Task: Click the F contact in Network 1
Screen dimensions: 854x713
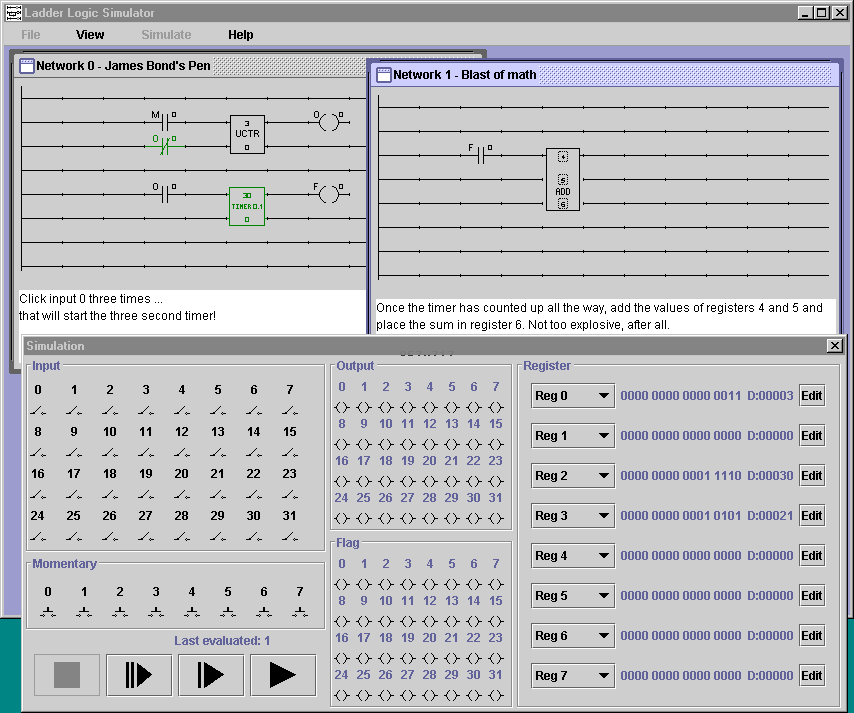Action: pos(481,155)
